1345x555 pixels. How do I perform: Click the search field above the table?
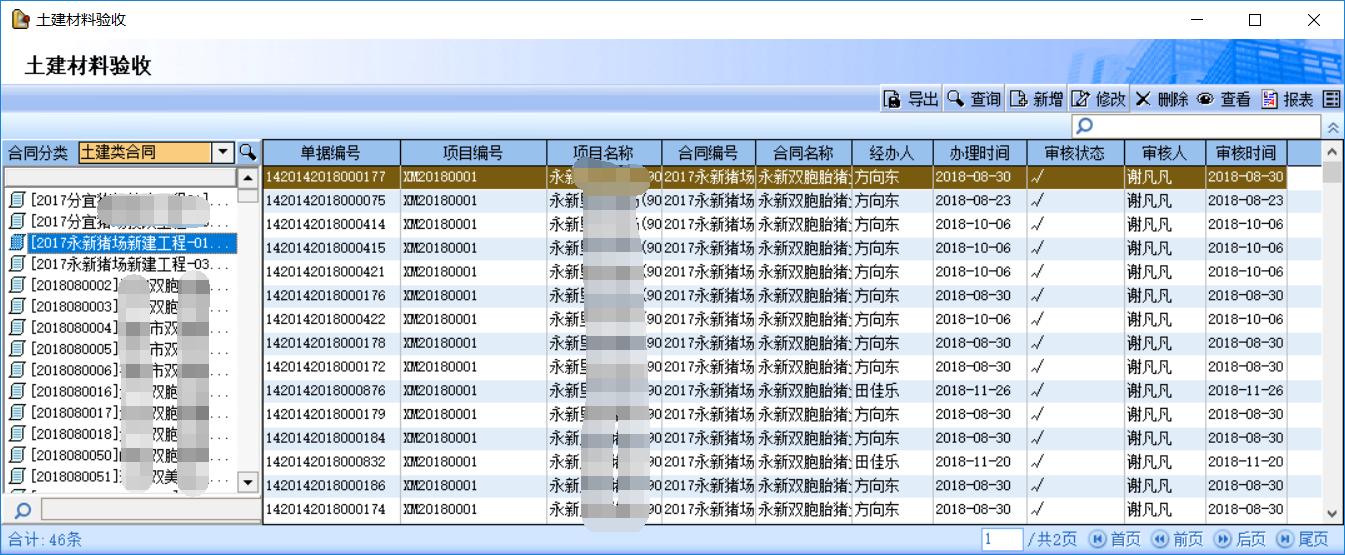pos(1196,127)
